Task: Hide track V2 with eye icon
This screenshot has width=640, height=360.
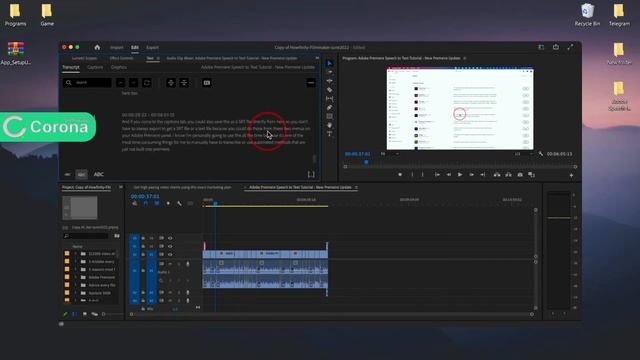Action: click(x=170, y=246)
